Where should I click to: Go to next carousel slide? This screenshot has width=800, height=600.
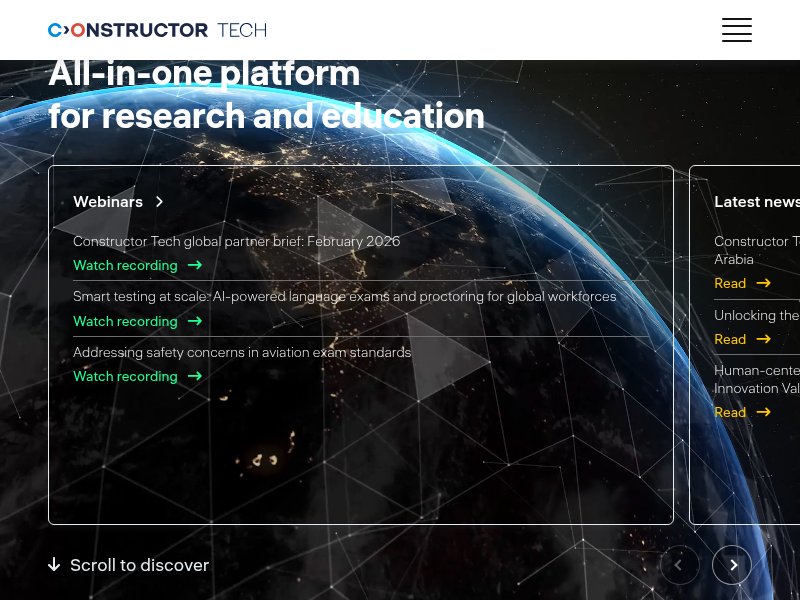click(732, 565)
